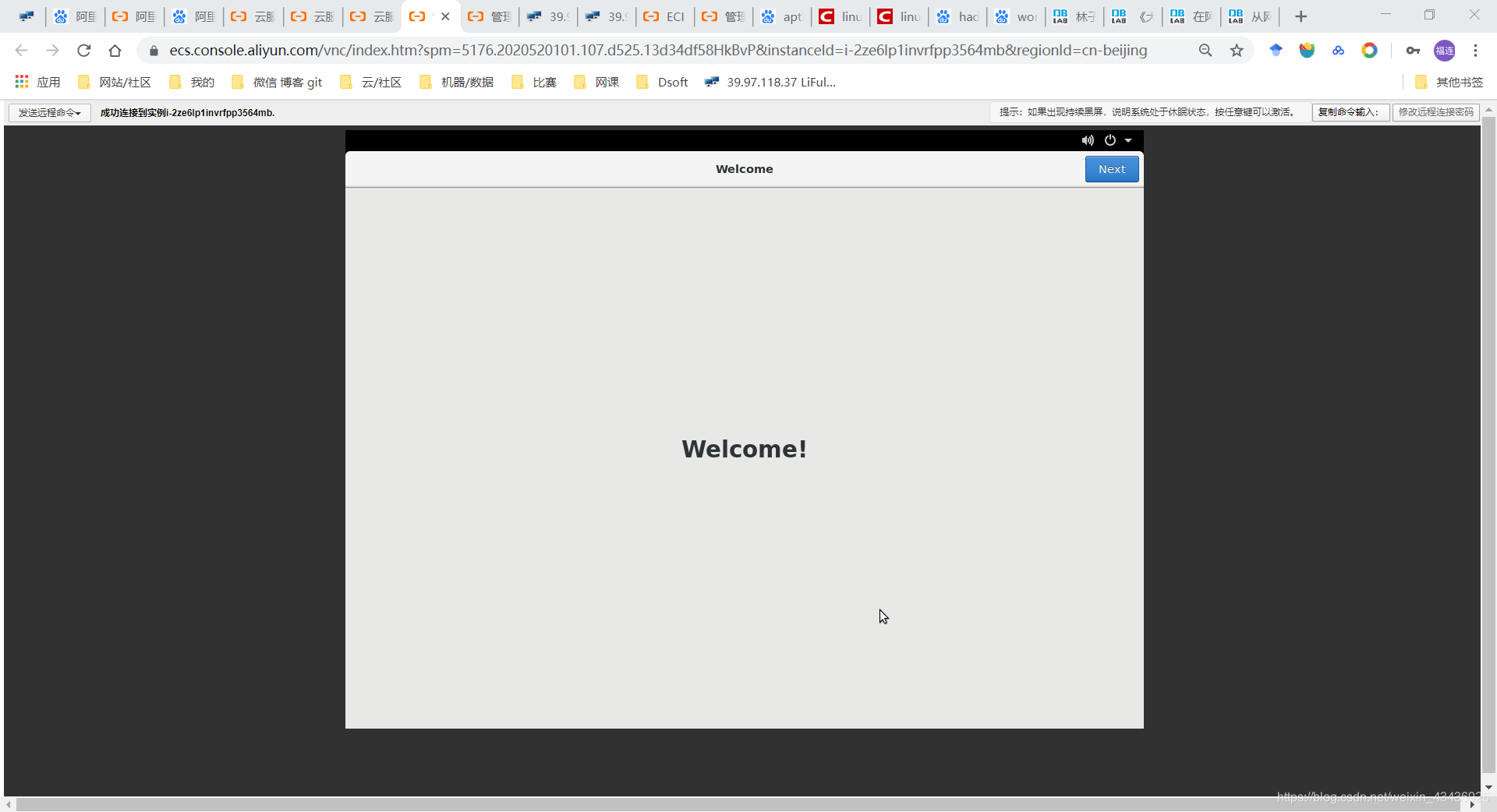Open the Chrome three-dot menu
The image size is (1497, 812).
(1476, 51)
